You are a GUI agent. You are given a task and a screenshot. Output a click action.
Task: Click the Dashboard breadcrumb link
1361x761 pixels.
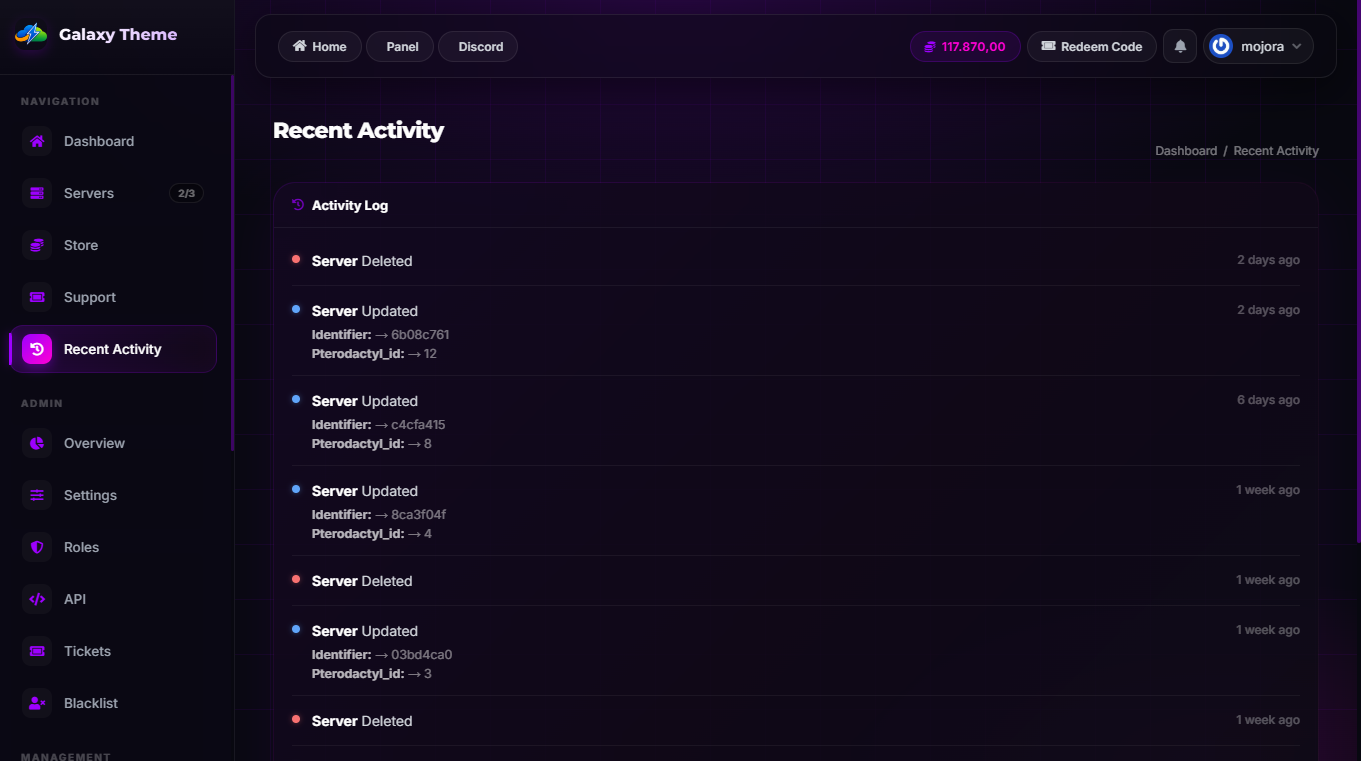point(1185,151)
